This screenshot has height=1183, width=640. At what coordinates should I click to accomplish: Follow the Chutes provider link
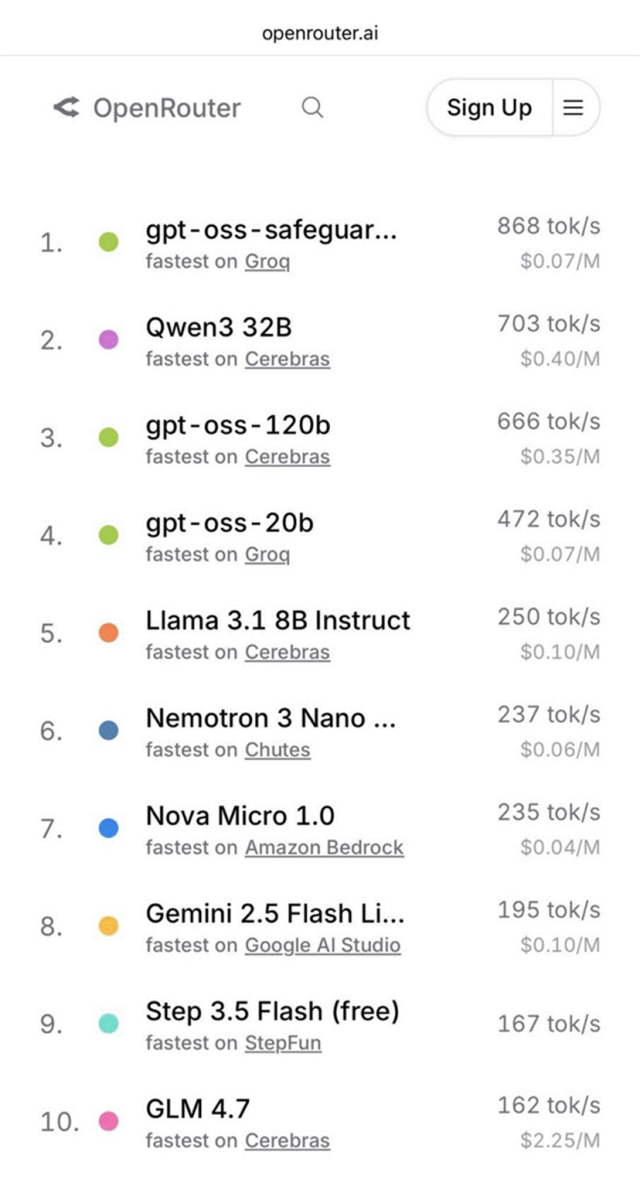pyautogui.click(x=277, y=750)
